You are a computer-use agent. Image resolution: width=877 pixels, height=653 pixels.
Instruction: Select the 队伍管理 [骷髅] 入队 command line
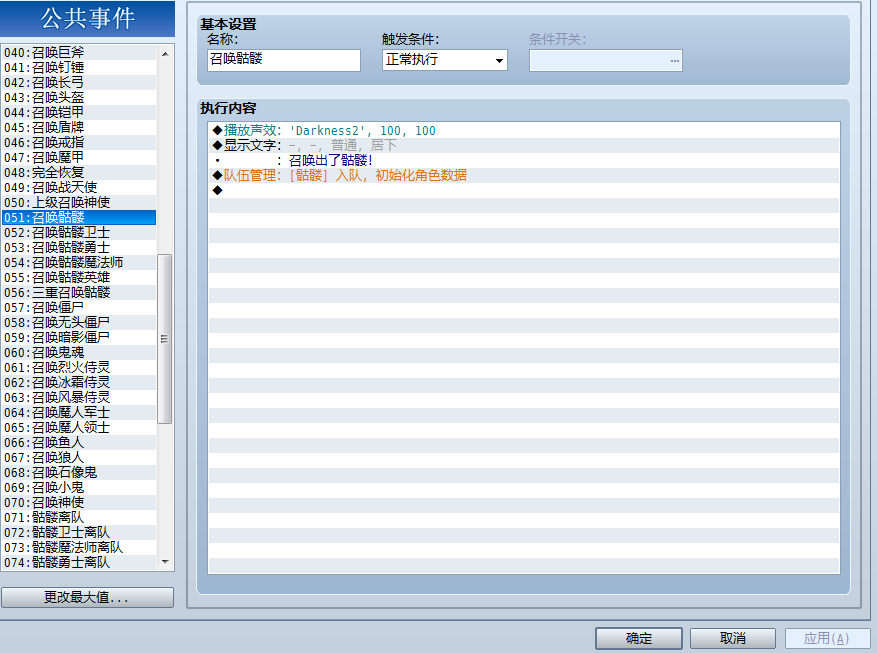pos(524,176)
